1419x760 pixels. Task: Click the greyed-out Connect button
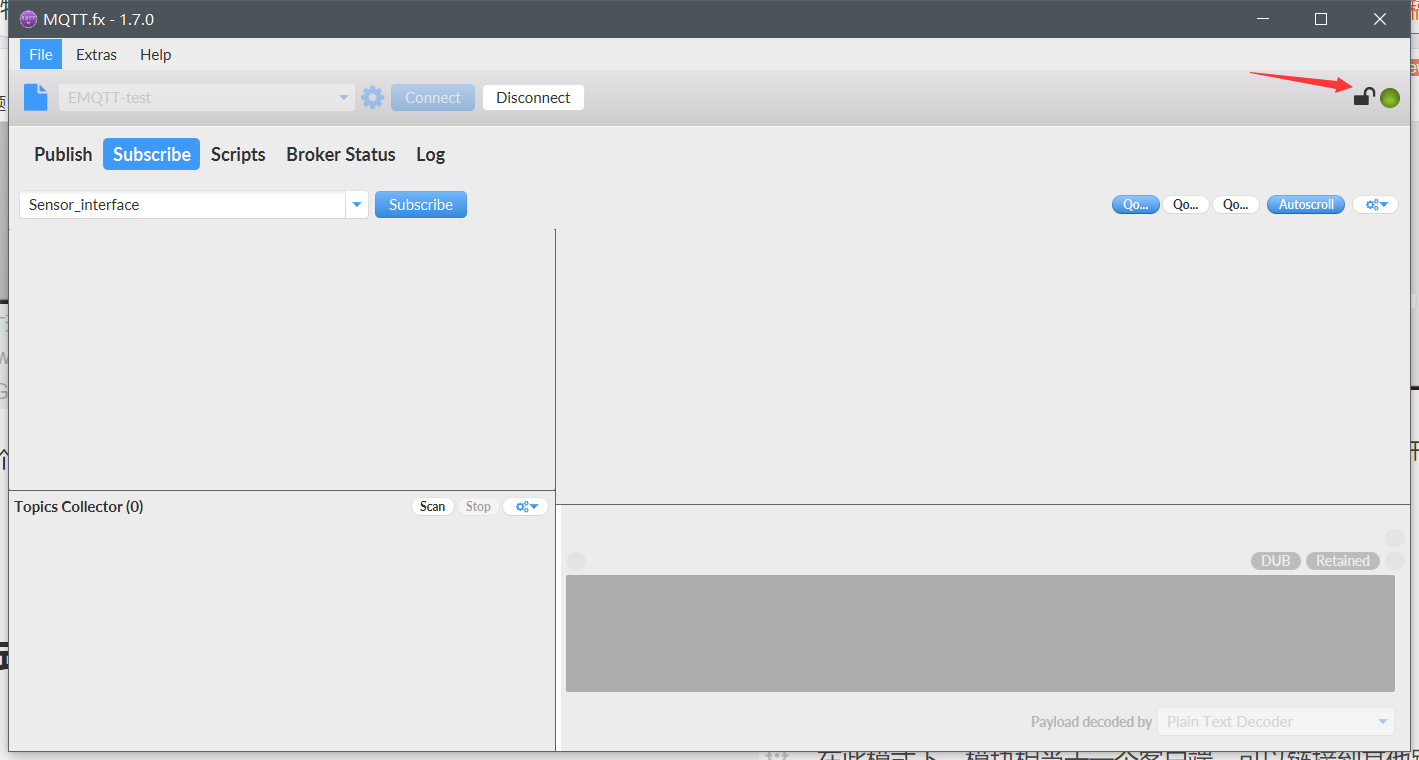(x=433, y=98)
